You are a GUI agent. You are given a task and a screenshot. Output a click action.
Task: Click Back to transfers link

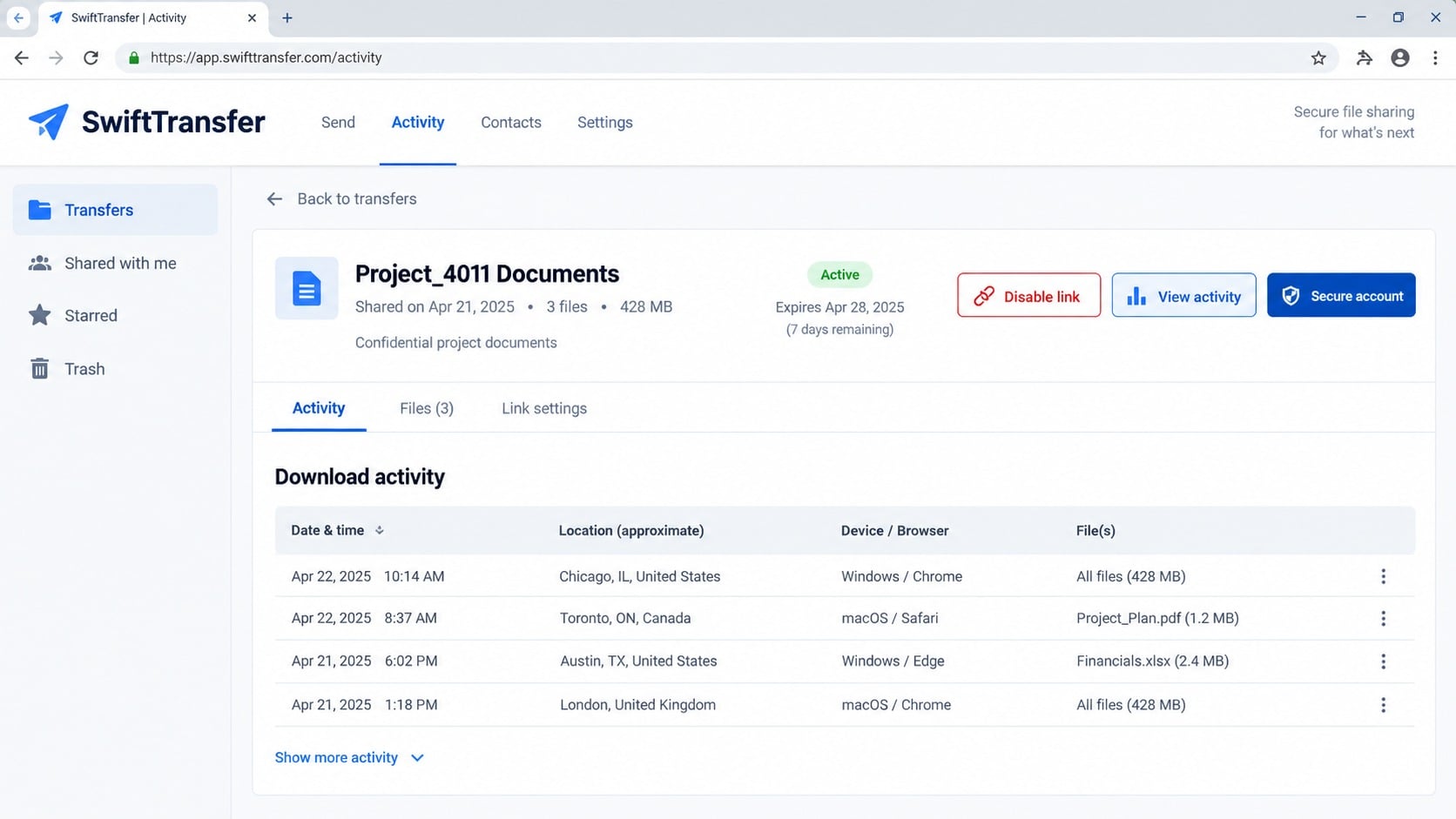tap(357, 199)
